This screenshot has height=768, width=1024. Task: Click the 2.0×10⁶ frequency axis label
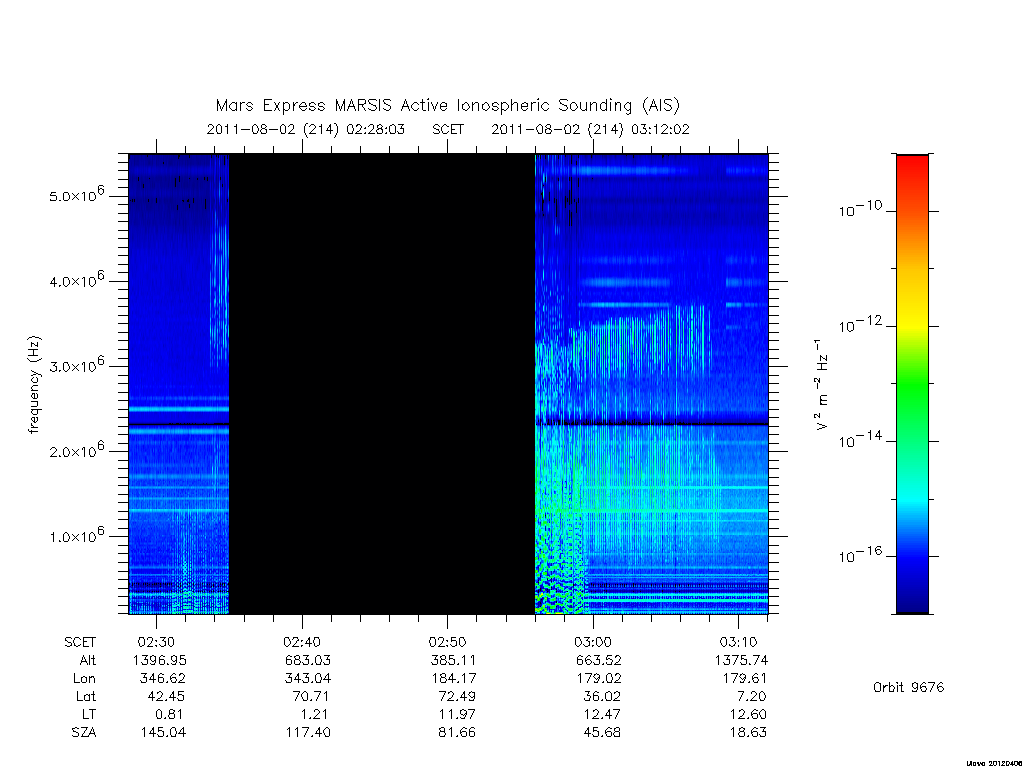click(x=76, y=451)
